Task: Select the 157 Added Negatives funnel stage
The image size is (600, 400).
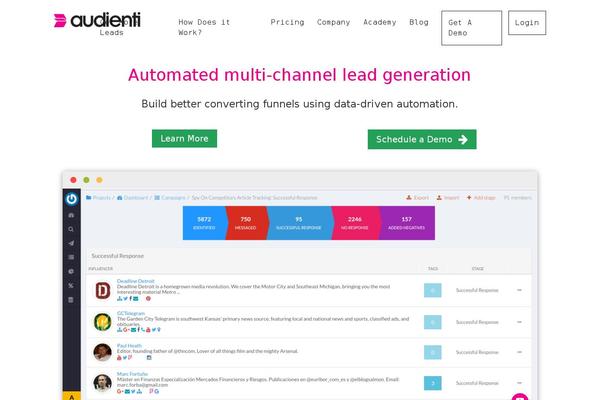Action: coord(406,223)
